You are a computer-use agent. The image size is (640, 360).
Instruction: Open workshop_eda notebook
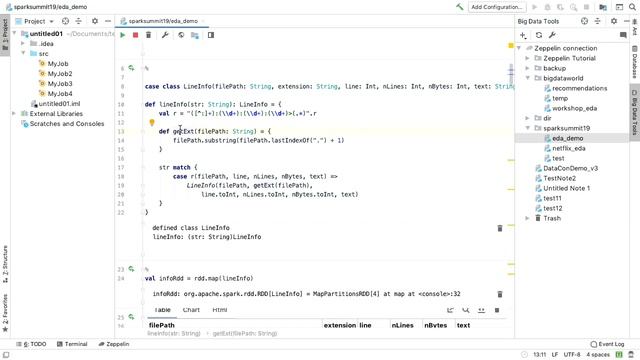(x=574, y=108)
